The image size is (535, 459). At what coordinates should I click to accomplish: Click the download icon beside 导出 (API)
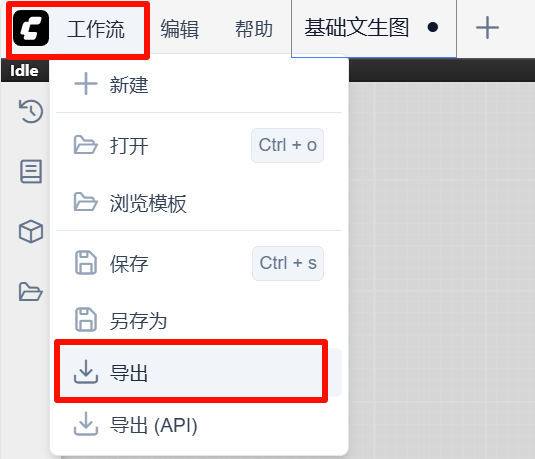[86, 424]
